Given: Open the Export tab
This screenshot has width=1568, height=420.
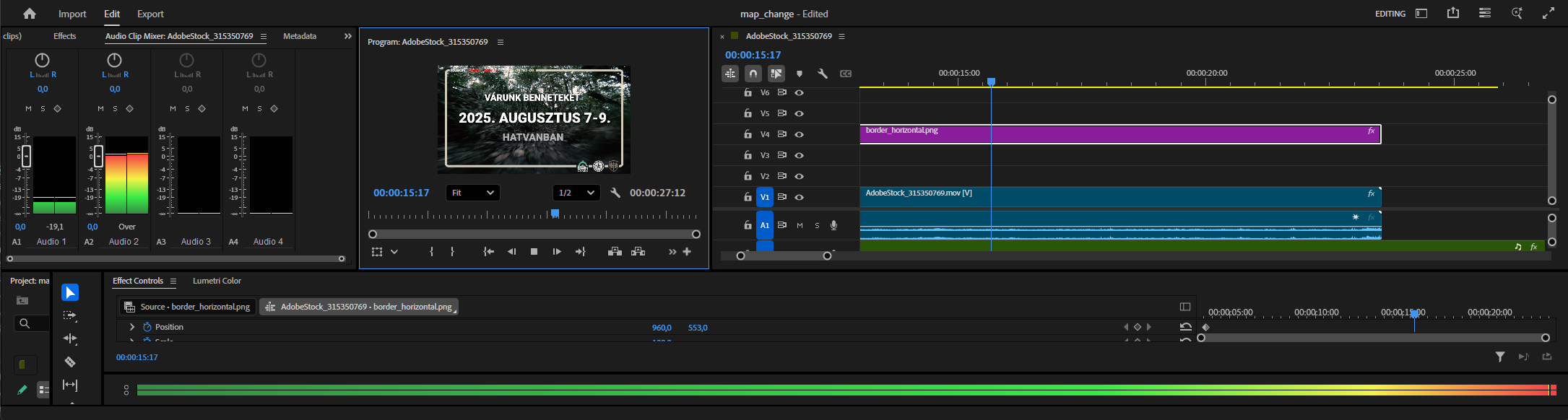Looking at the screenshot, I should (150, 14).
